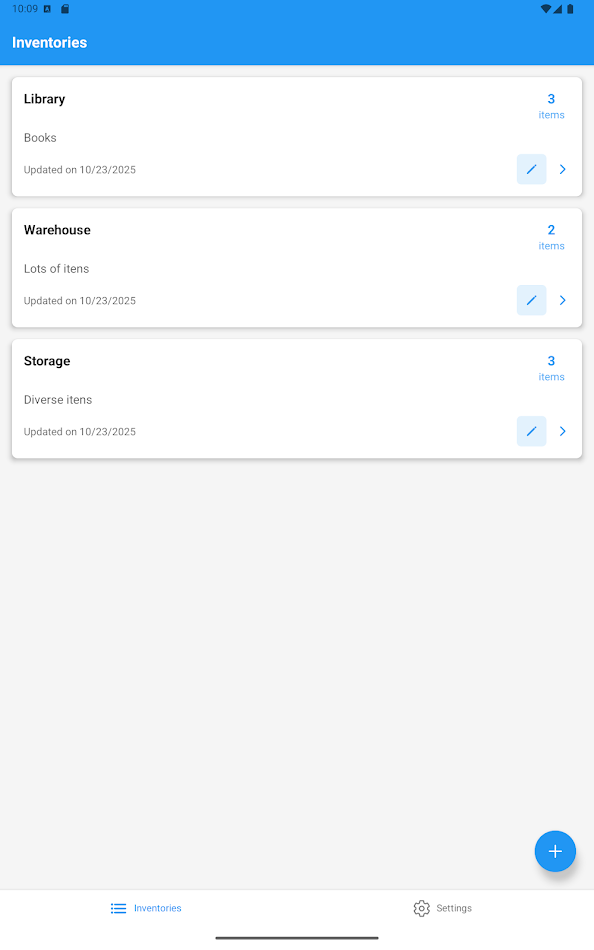This screenshot has height=950, width=594.
Task: Click the 3 items label on Storage card
Action: (551, 367)
